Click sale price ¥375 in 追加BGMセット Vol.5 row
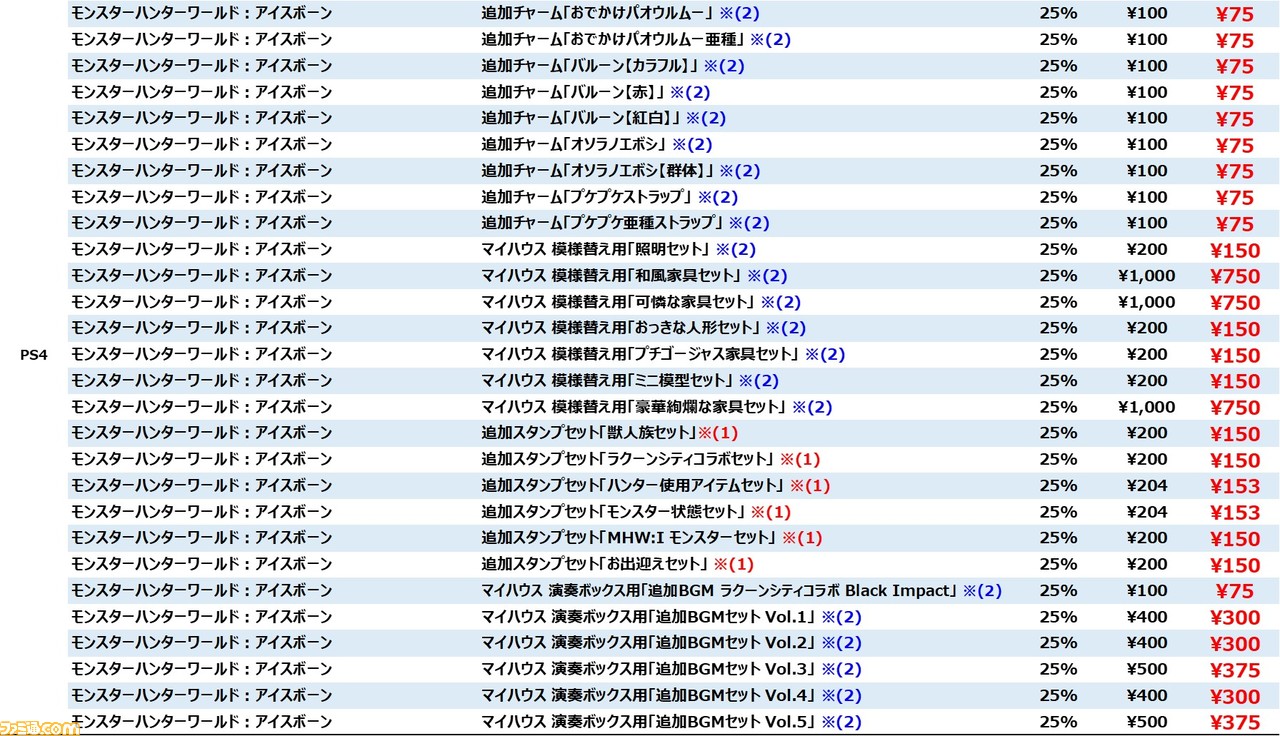 [1234, 723]
